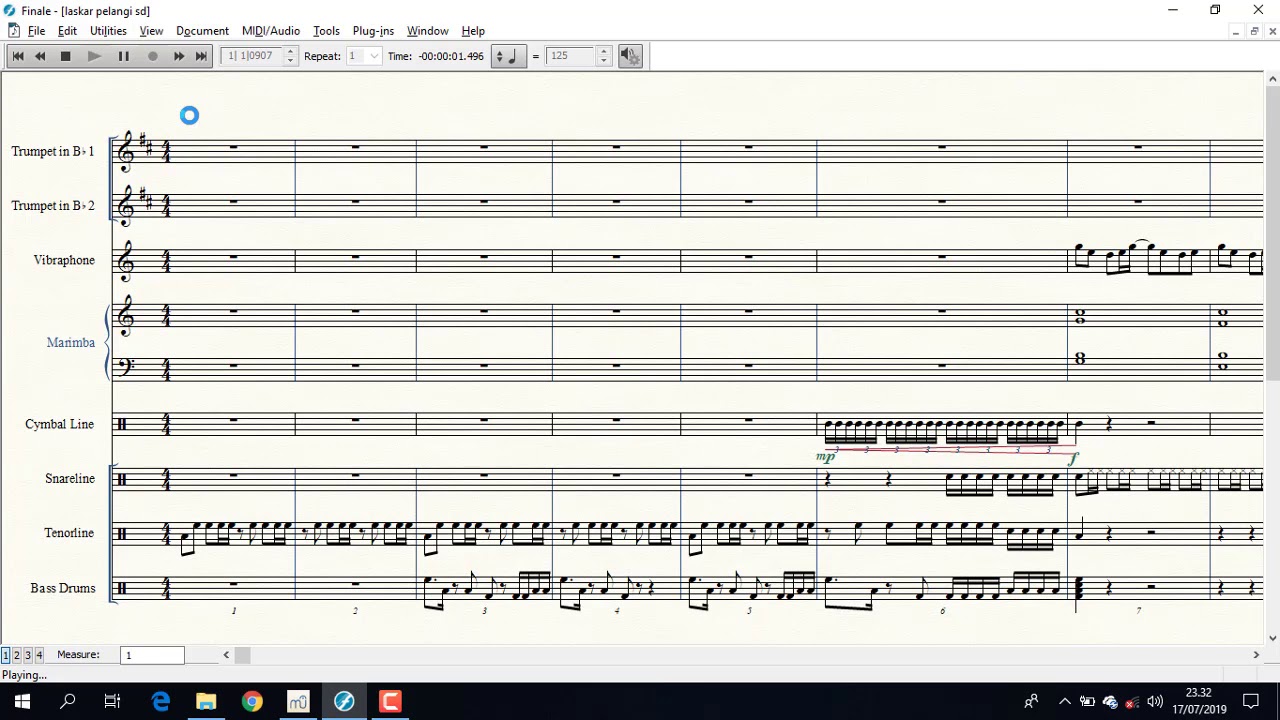
Task: Increase the measure counter stepper value
Action: coord(291,51)
